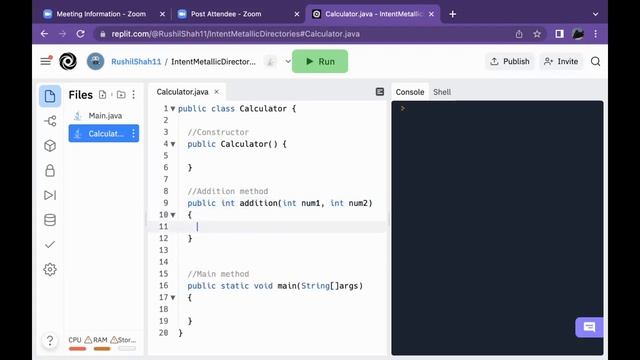The height and width of the screenshot is (360, 640).
Task: Open the Files panel icon in sidebar
Action: (x=50, y=96)
